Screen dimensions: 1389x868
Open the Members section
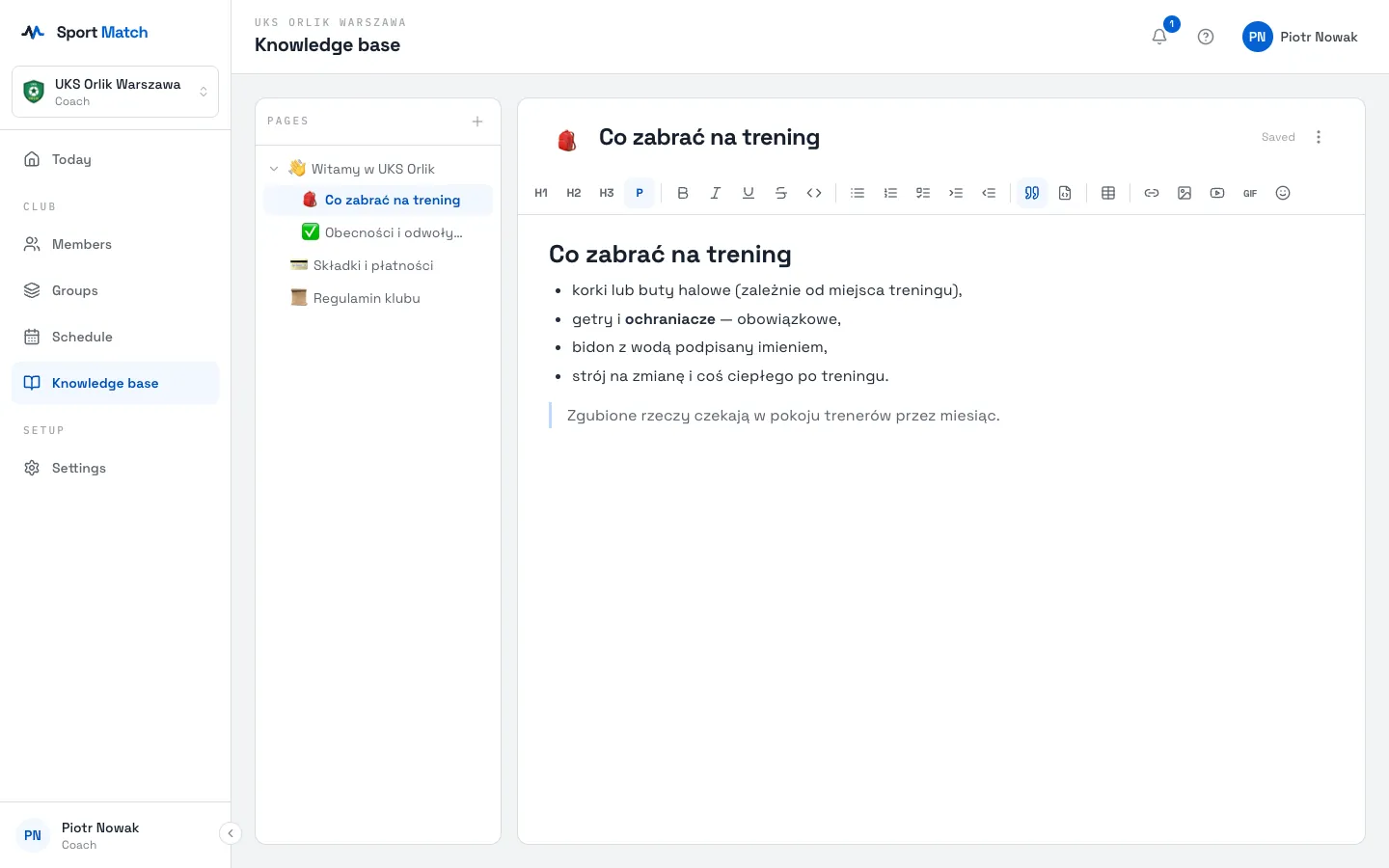click(116, 244)
